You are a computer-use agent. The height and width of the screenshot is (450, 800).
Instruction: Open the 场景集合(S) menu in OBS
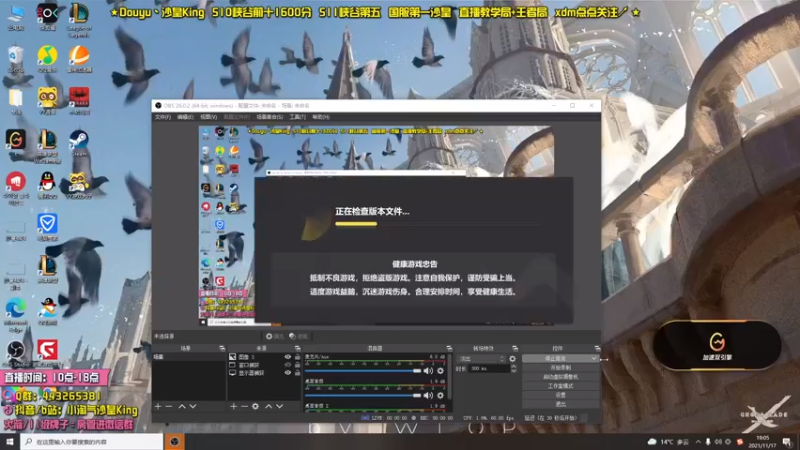pos(269,117)
